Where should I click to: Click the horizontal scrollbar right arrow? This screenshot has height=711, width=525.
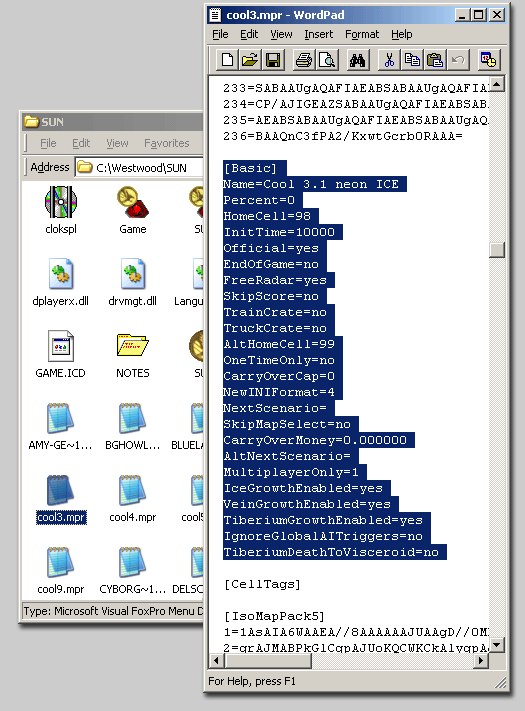(x=481, y=661)
